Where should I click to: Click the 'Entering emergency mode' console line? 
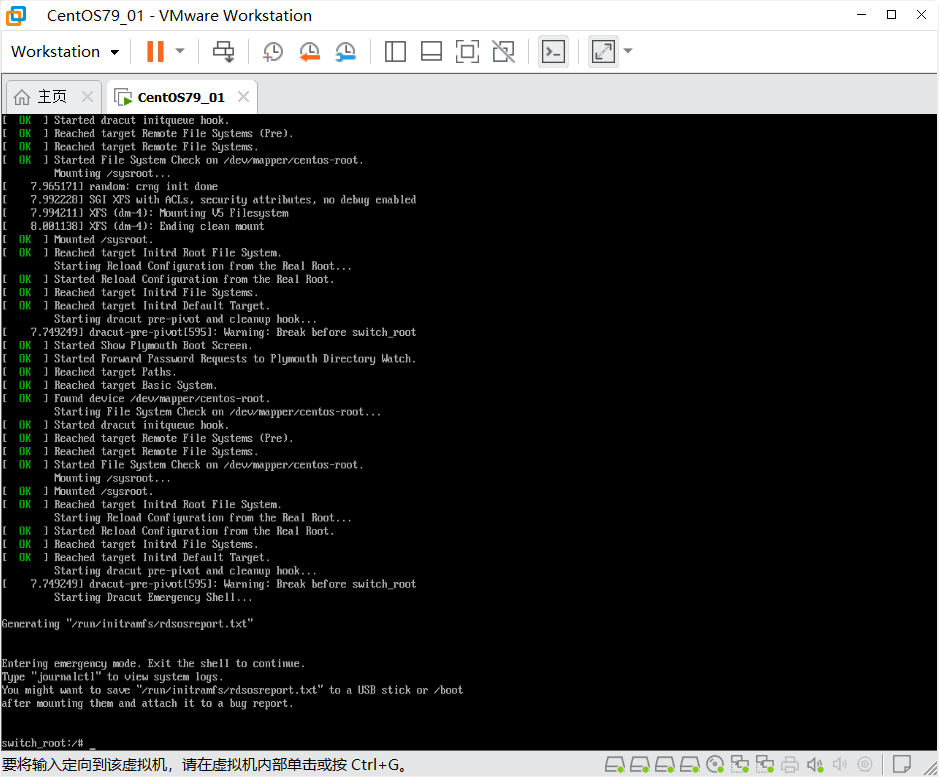(153, 663)
